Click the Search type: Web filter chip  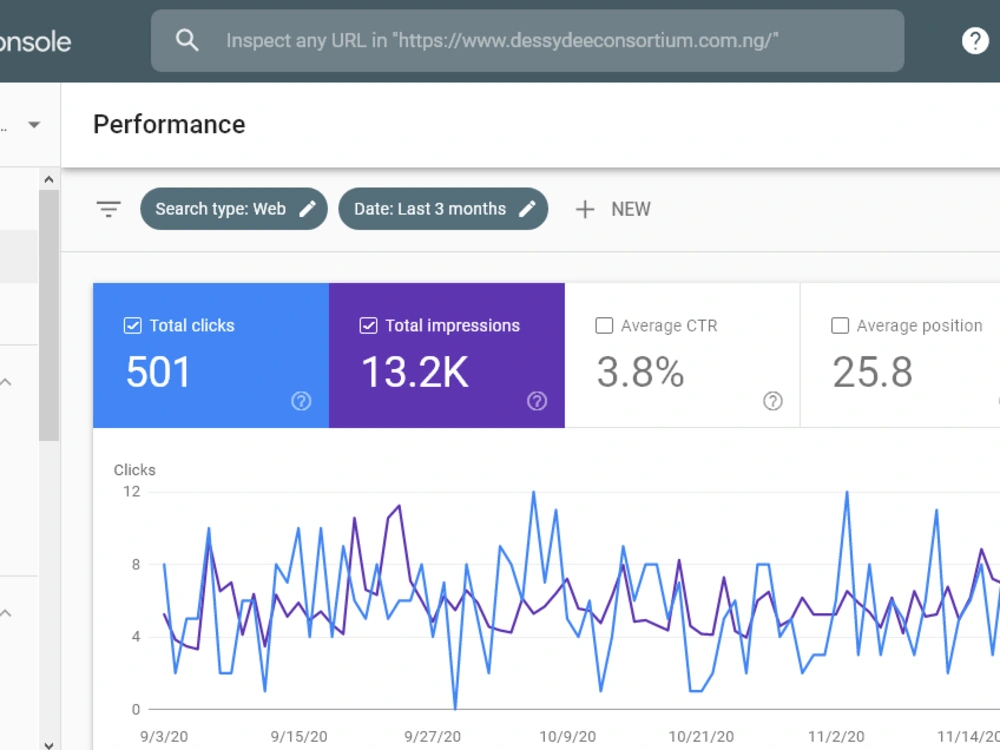(233, 209)
